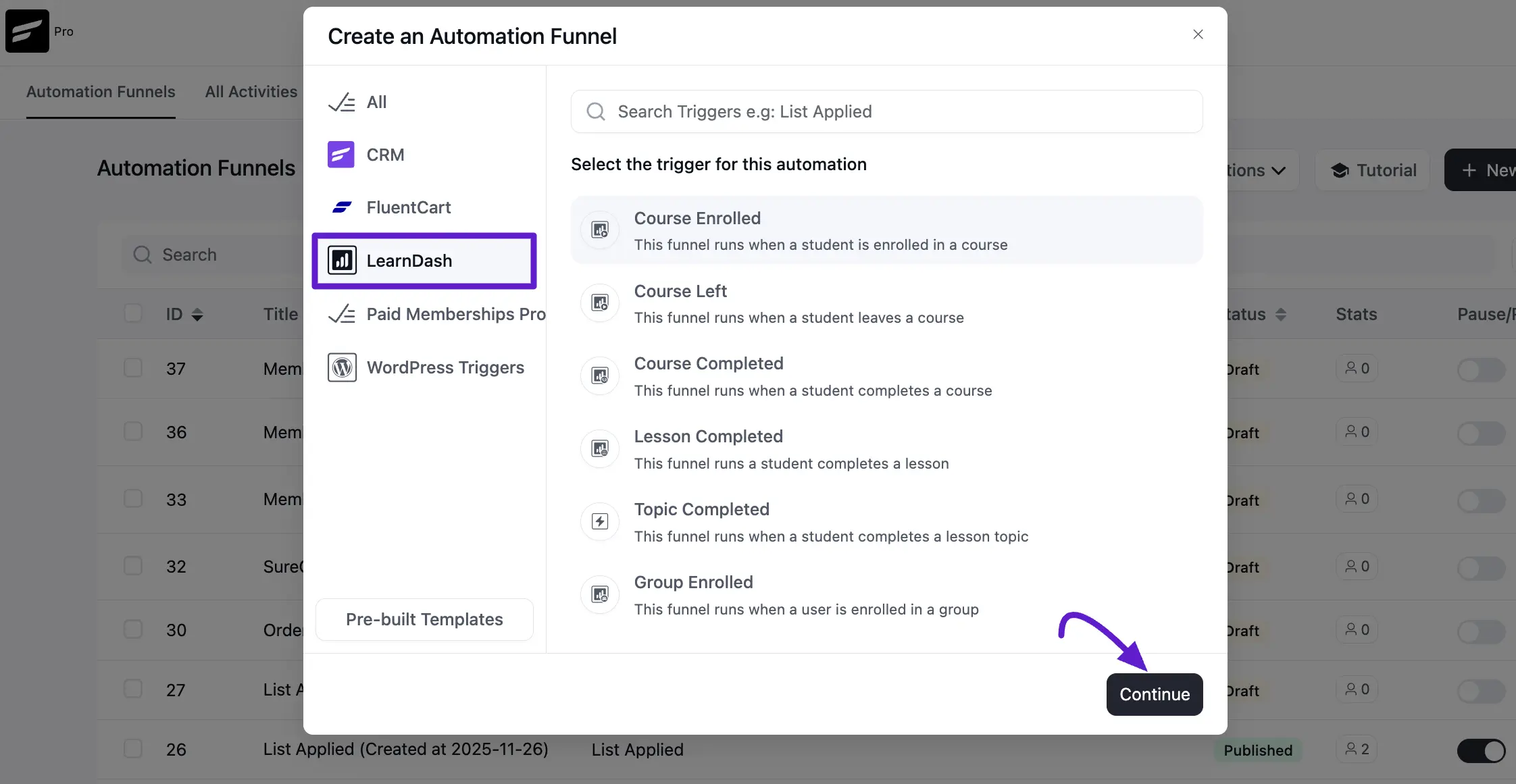Click the New automation button
The width and height of the screenshot is (1516, 784).
pos(1481,170)
